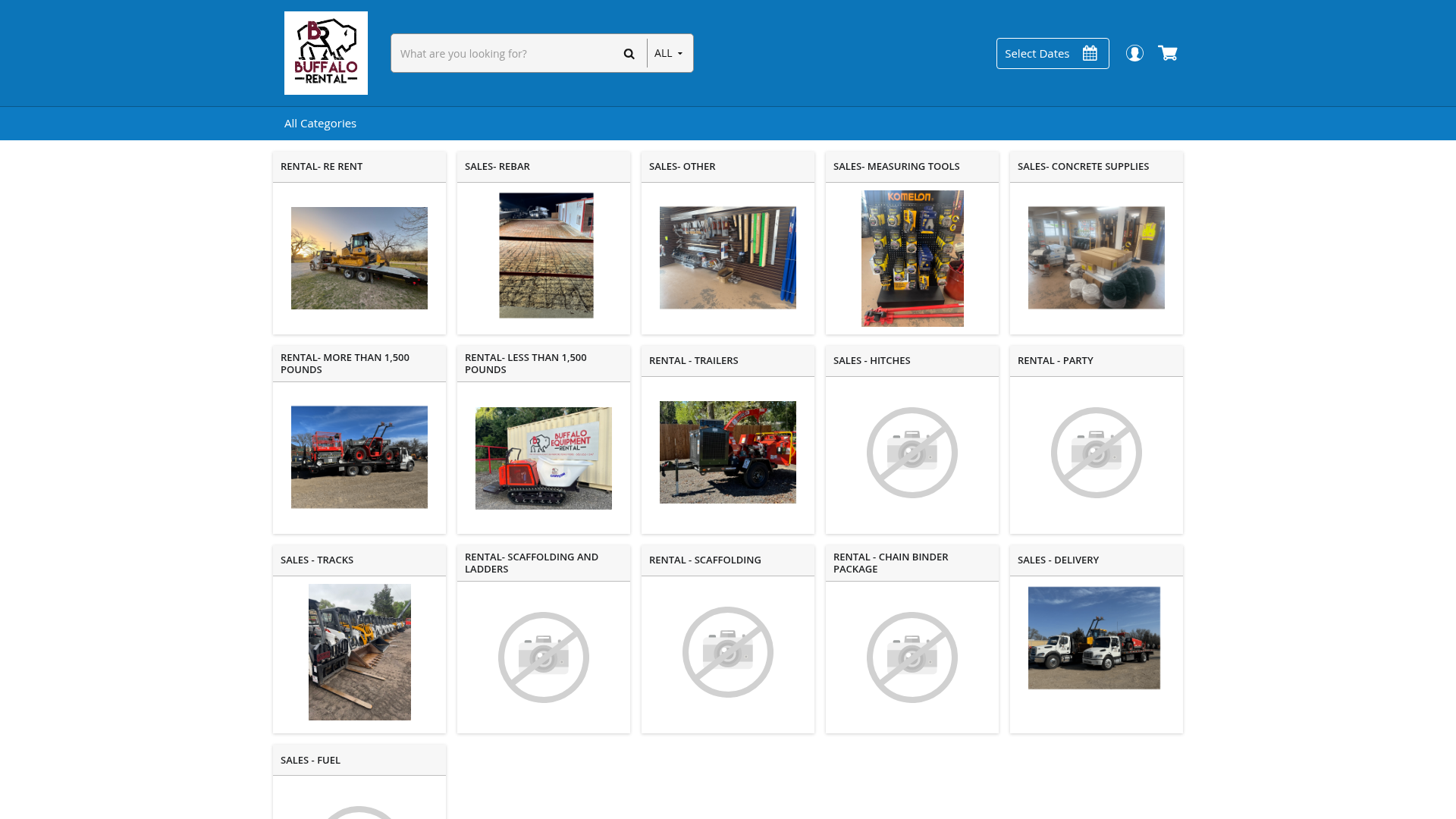Open the SALES - DELIVERY category
Image resolution: width=1456 pixels, height=819 pixels.
1058,560
